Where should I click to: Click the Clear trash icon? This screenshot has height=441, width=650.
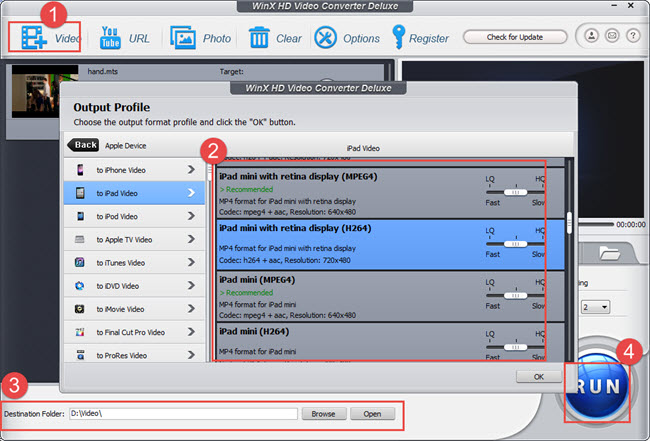click(259, 38)
